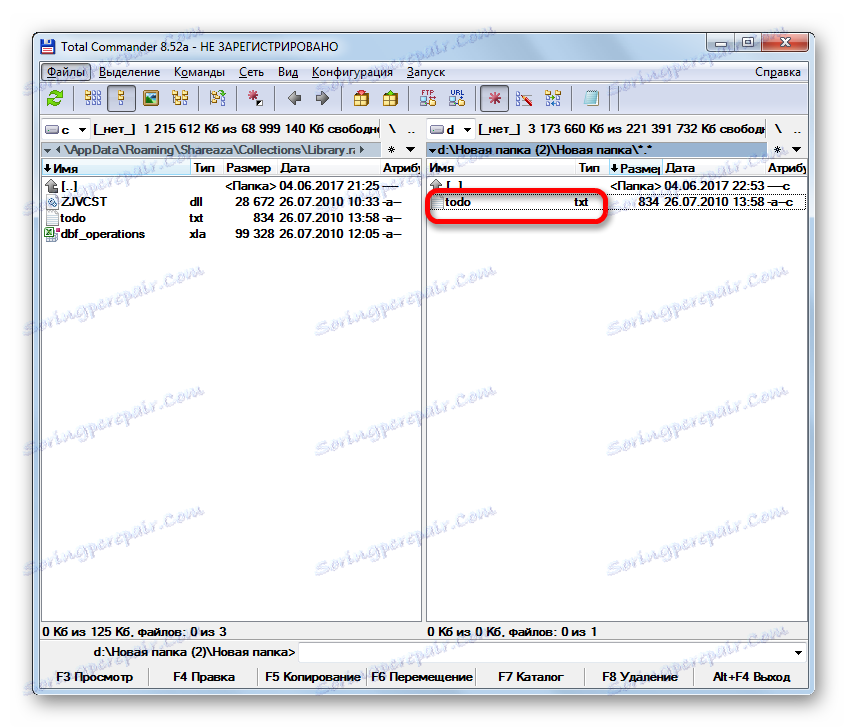
Task: Open Synchronize directories icon
Action: [553, 98]
